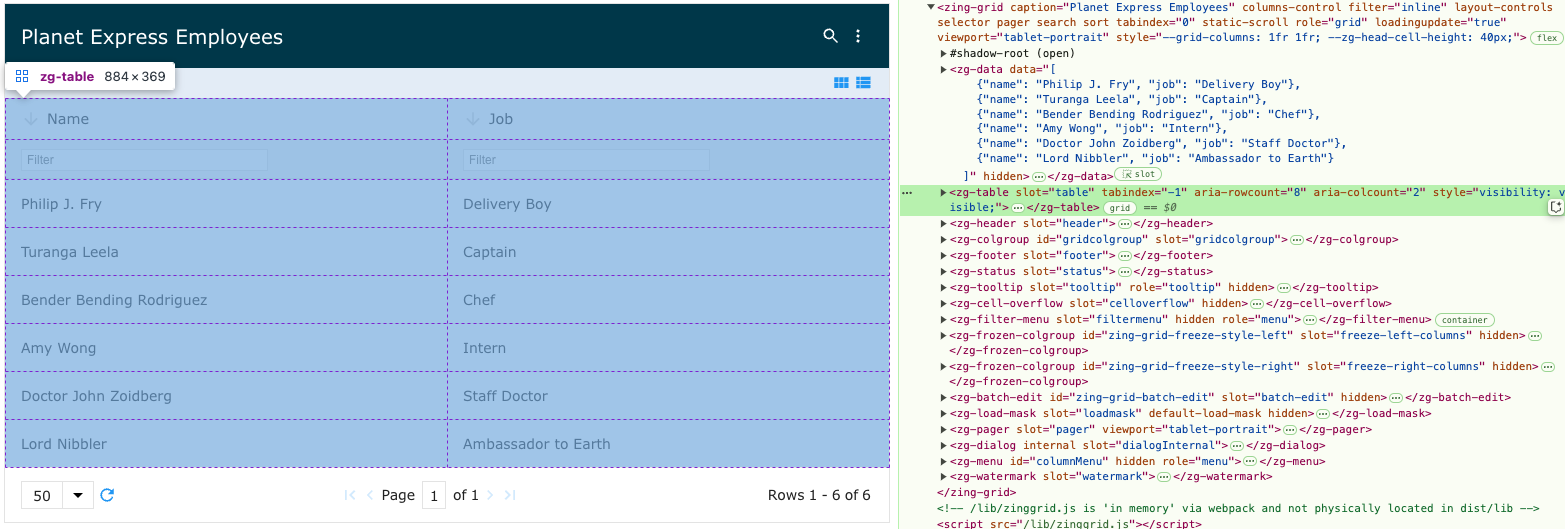Image resolution: width=1565 pixels, height=529 pixels.
Task: Click the Planet Express Employees caption
Action: [152, 37]
